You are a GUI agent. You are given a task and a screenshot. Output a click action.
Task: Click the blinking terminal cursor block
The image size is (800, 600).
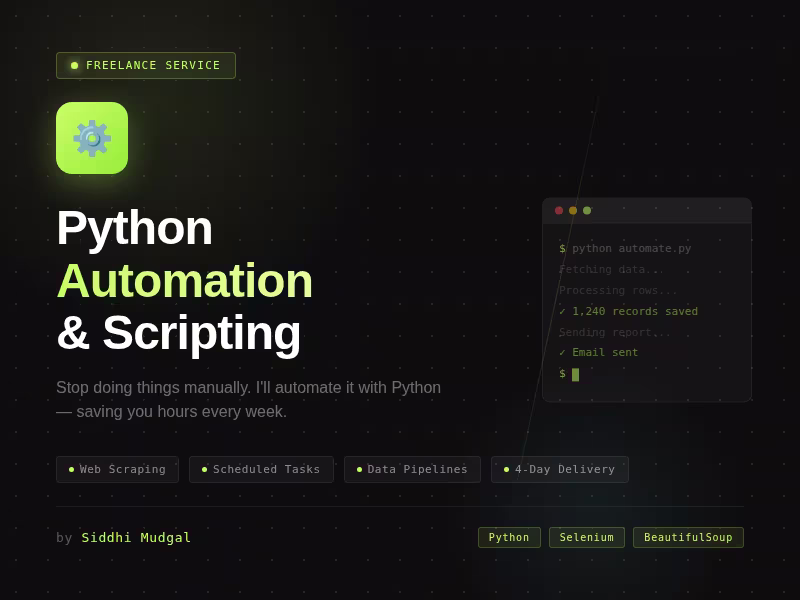[x=576, y=374]
